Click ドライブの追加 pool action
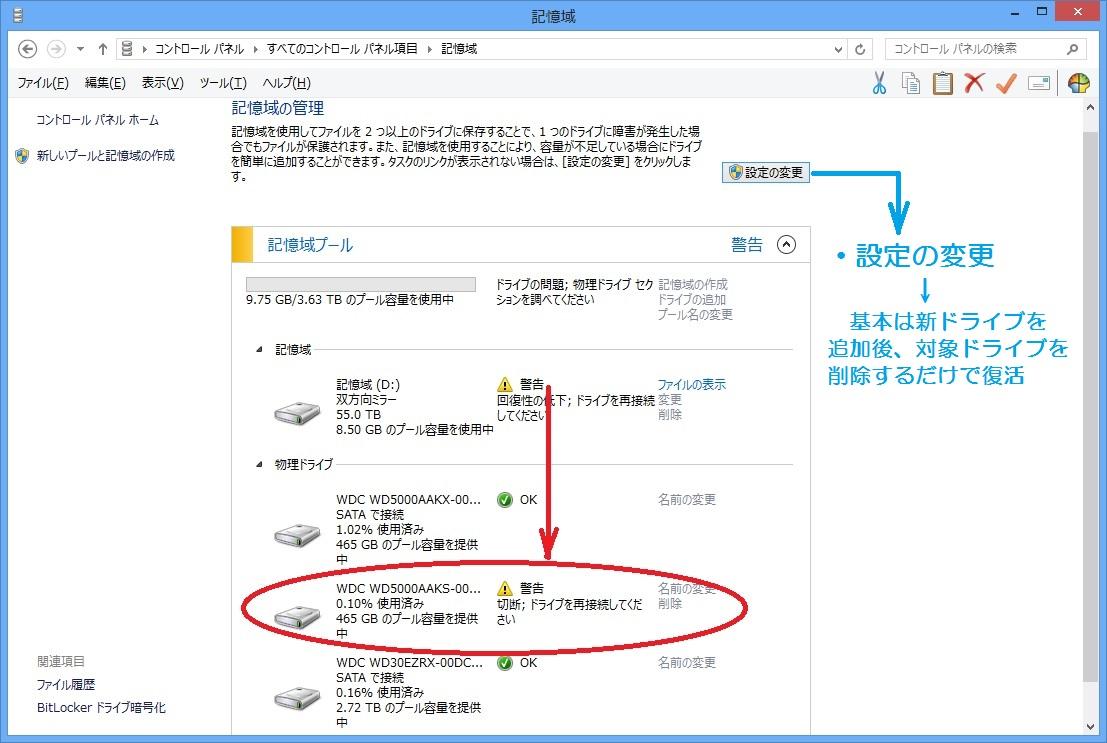This screenshot has height=743, width=1107. pyautogui.click(x=692, y=299)
